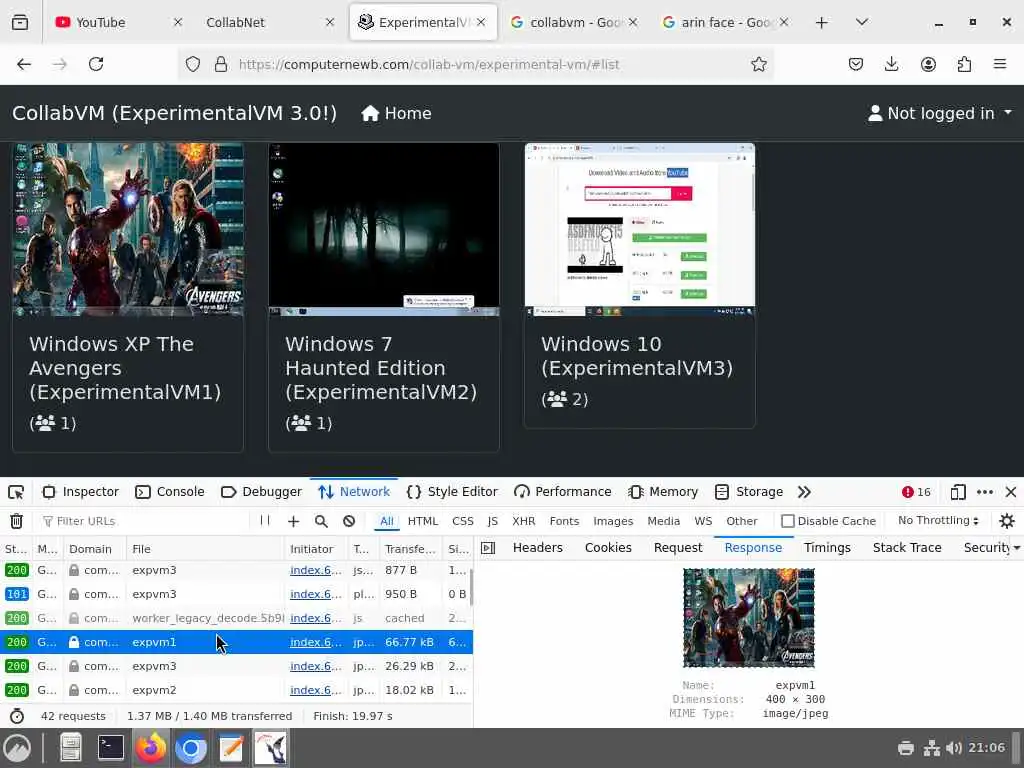The width and height of the screenshot is (1024, 768).
Task: Open Windows 10 (ExperimentalVM3) title
Action: click(637, 356)
